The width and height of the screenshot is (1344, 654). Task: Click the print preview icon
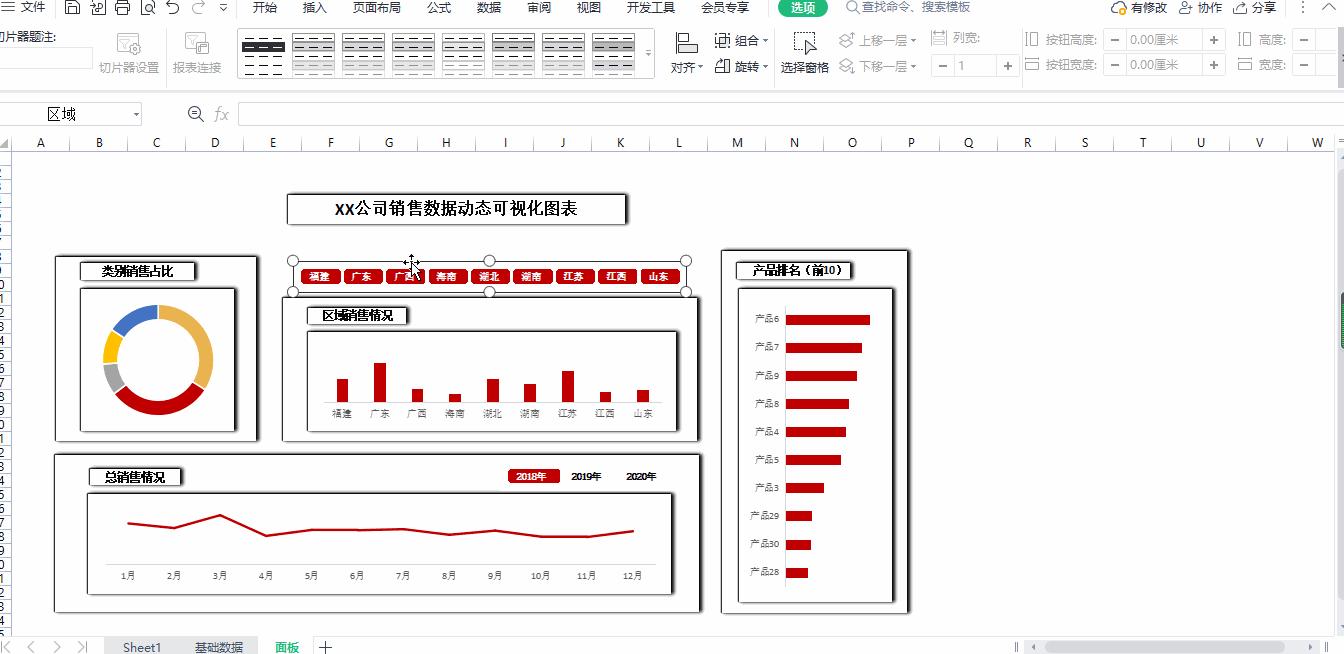tap(146, 9)
